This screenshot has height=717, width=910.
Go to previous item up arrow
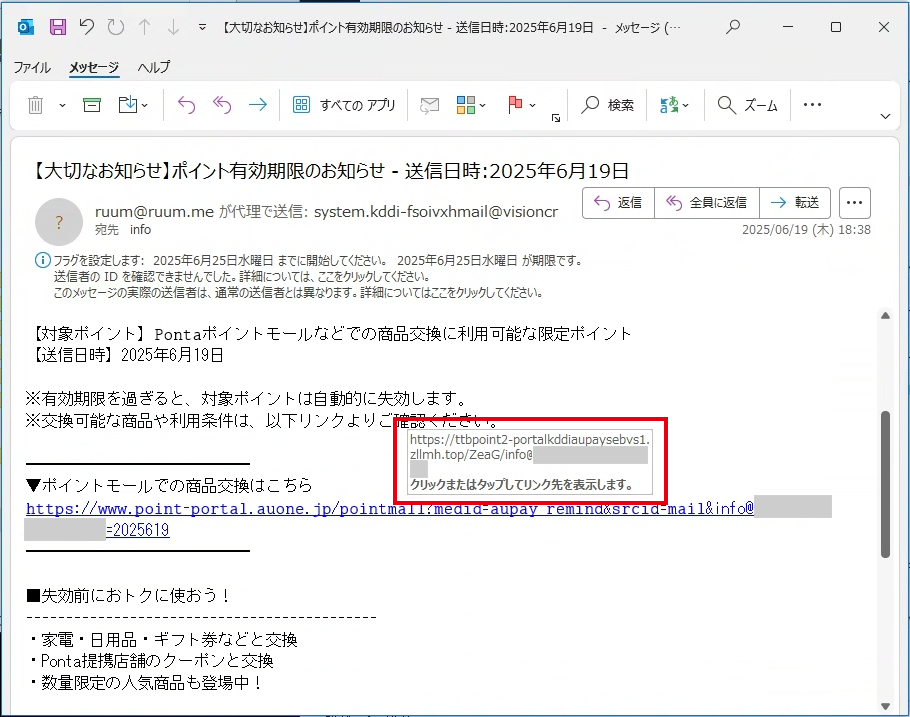[x=145, y=27]
